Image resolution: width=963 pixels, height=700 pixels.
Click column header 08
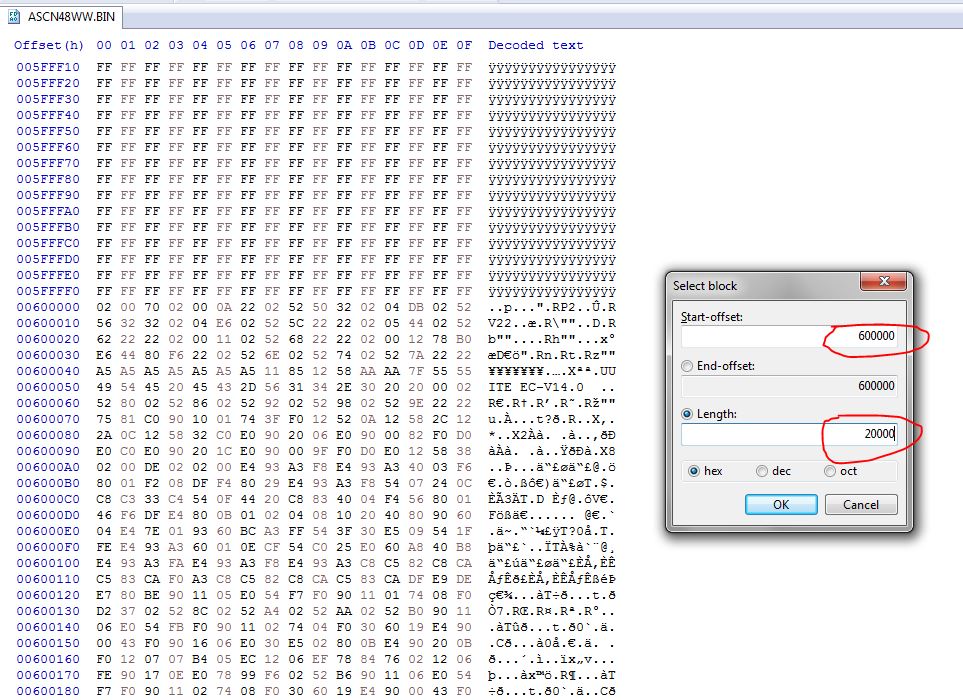[296, 45]
